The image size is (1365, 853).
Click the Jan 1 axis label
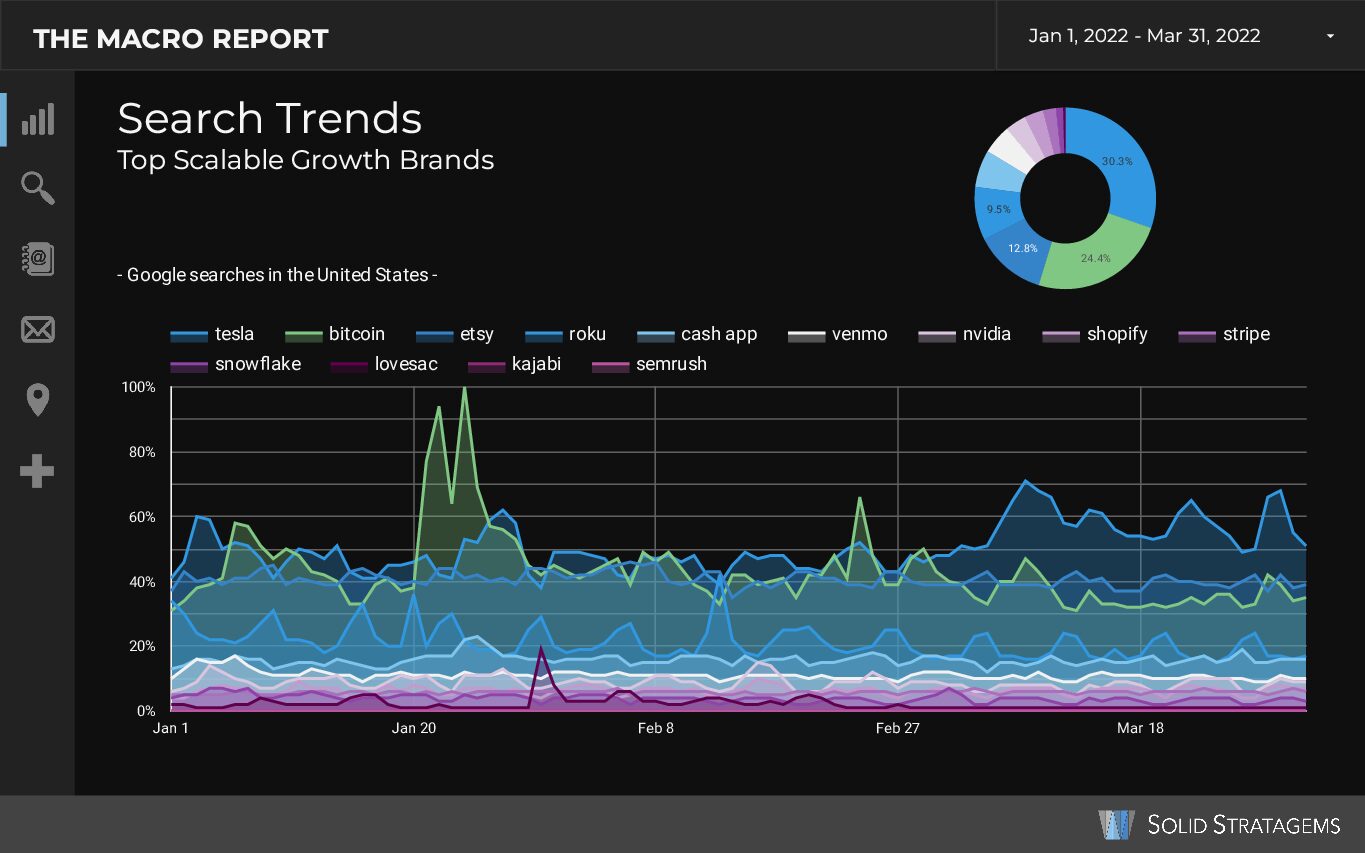[x=171, y=728]
